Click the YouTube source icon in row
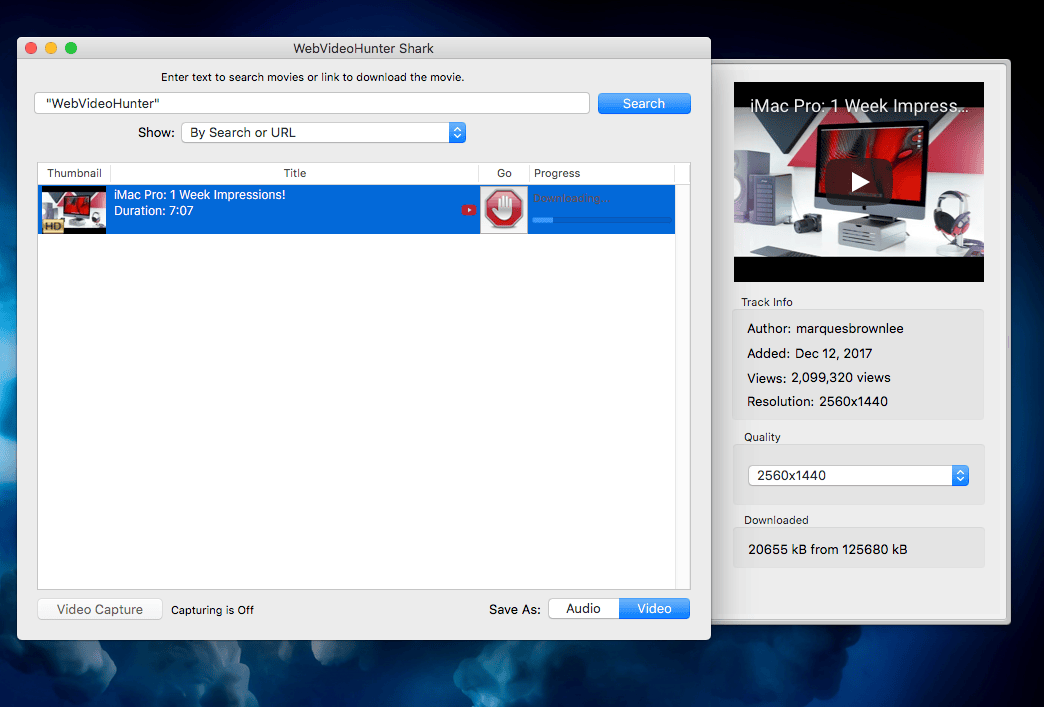 coord(469,210)
